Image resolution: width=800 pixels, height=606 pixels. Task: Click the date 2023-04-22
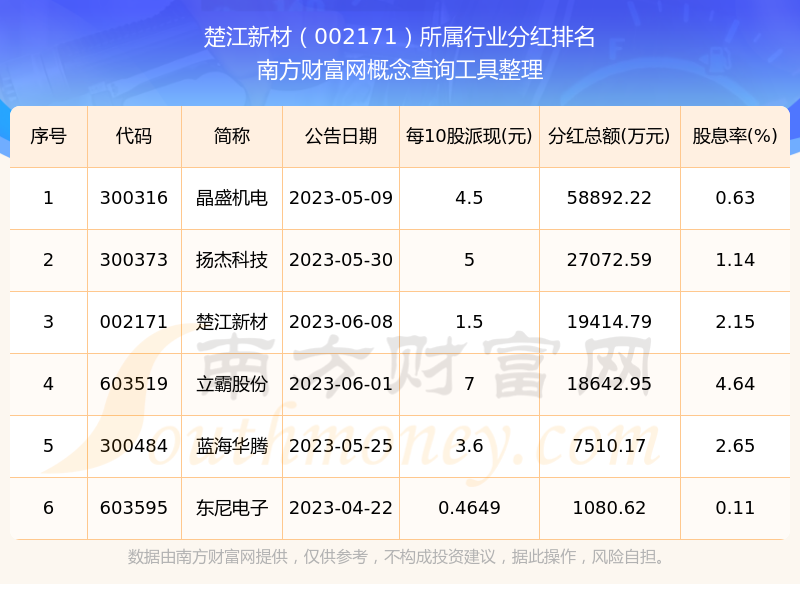tap(341, 508)
